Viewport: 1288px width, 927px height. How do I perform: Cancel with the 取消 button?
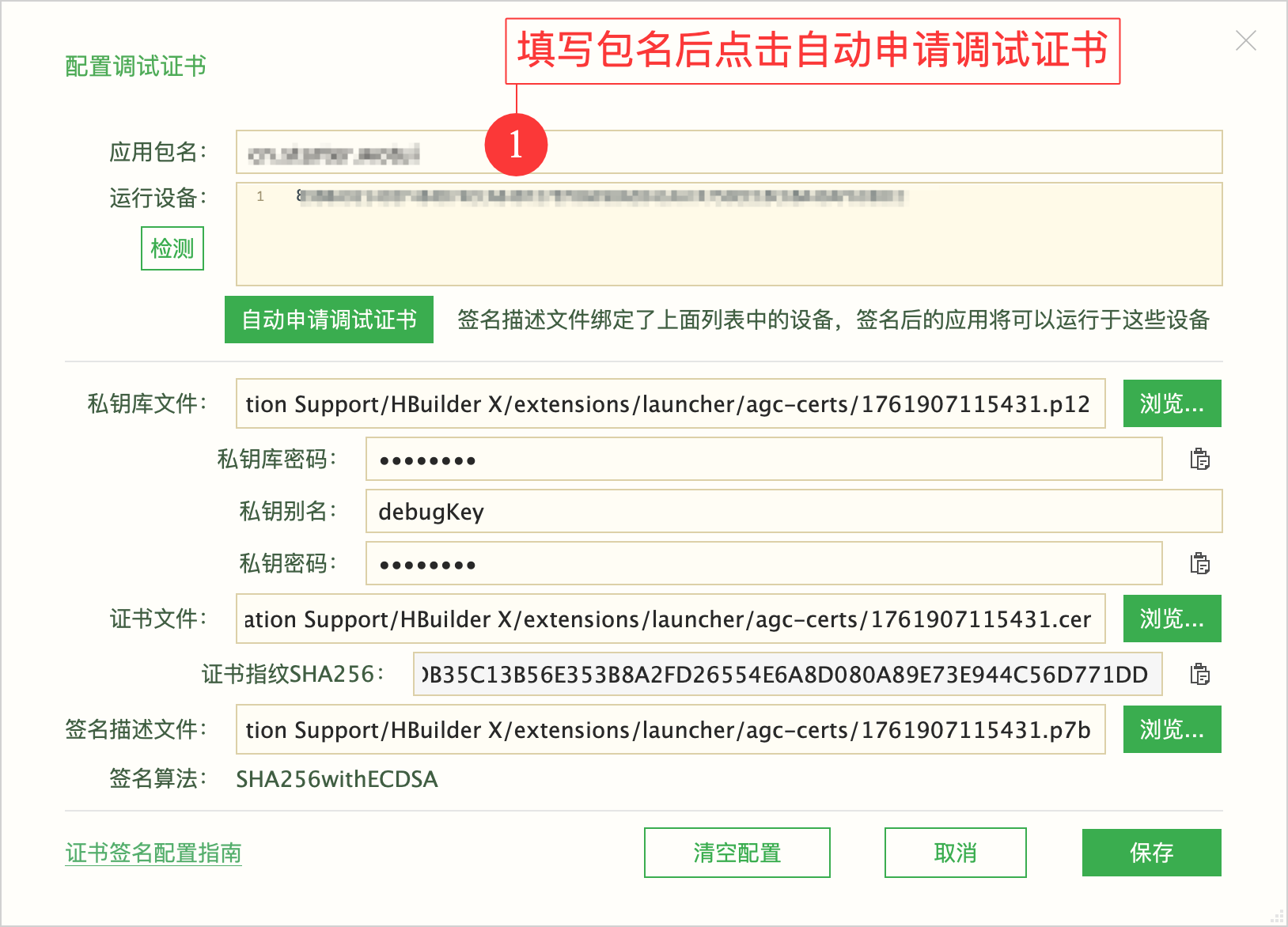click(955, 853)
